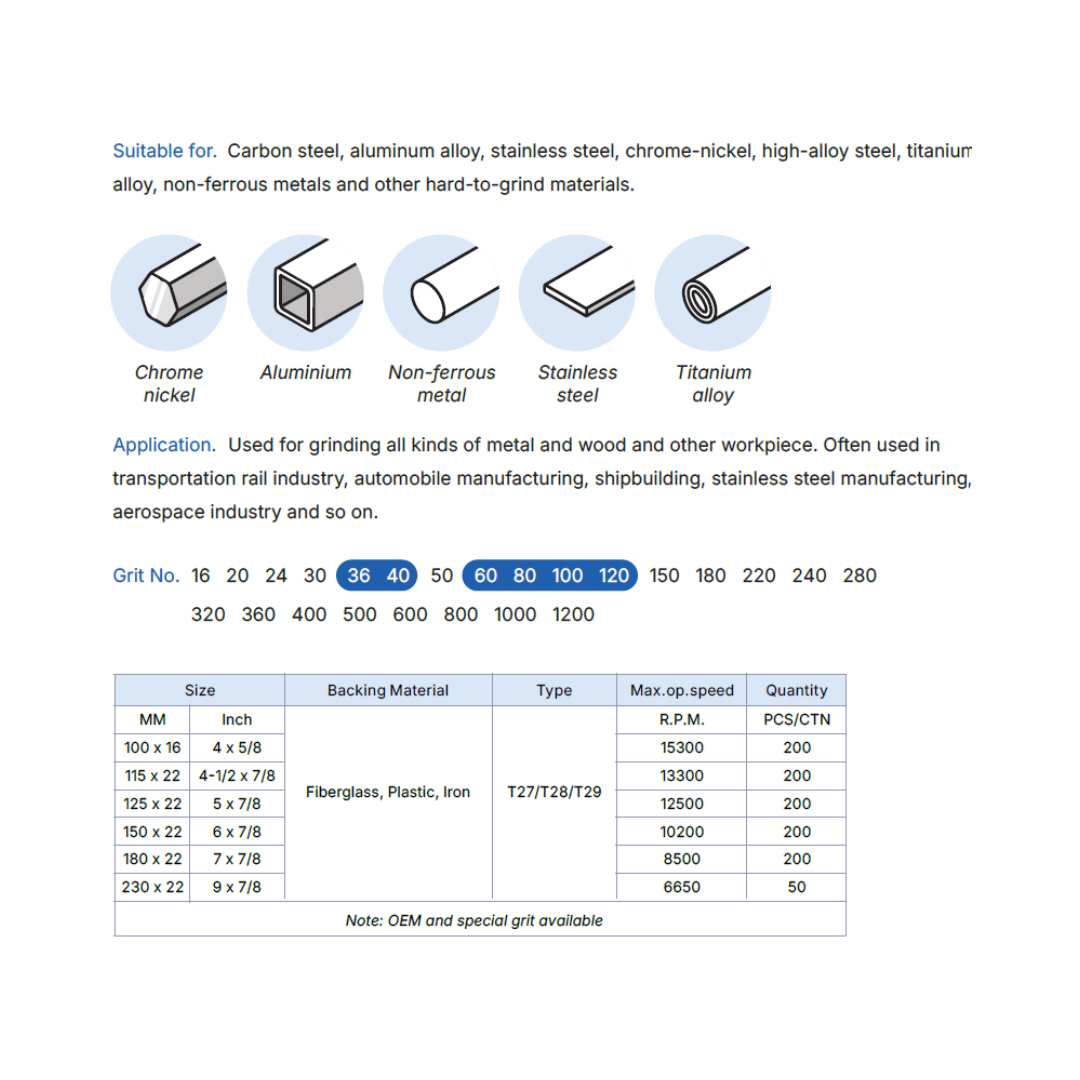
Task: Click the Aluminium square tube icon
Action: 305,293
